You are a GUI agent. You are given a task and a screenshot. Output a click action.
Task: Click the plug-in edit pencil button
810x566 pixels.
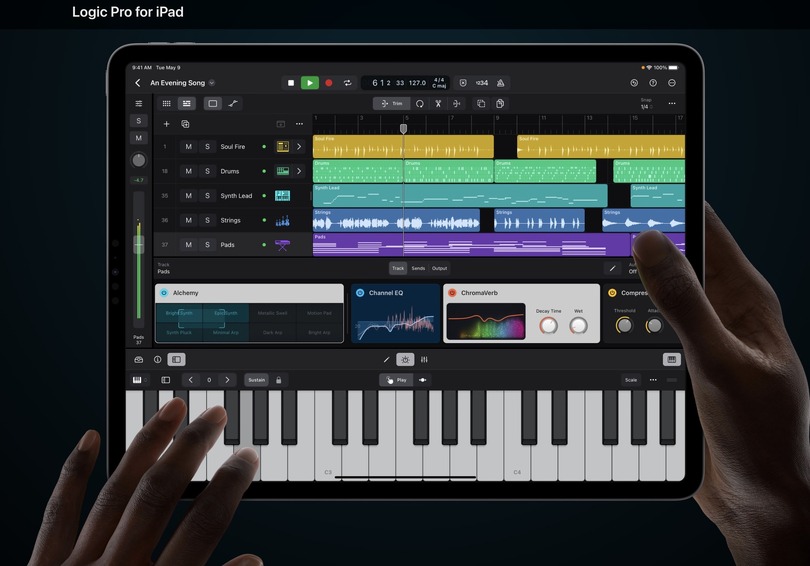coord(613,268)
